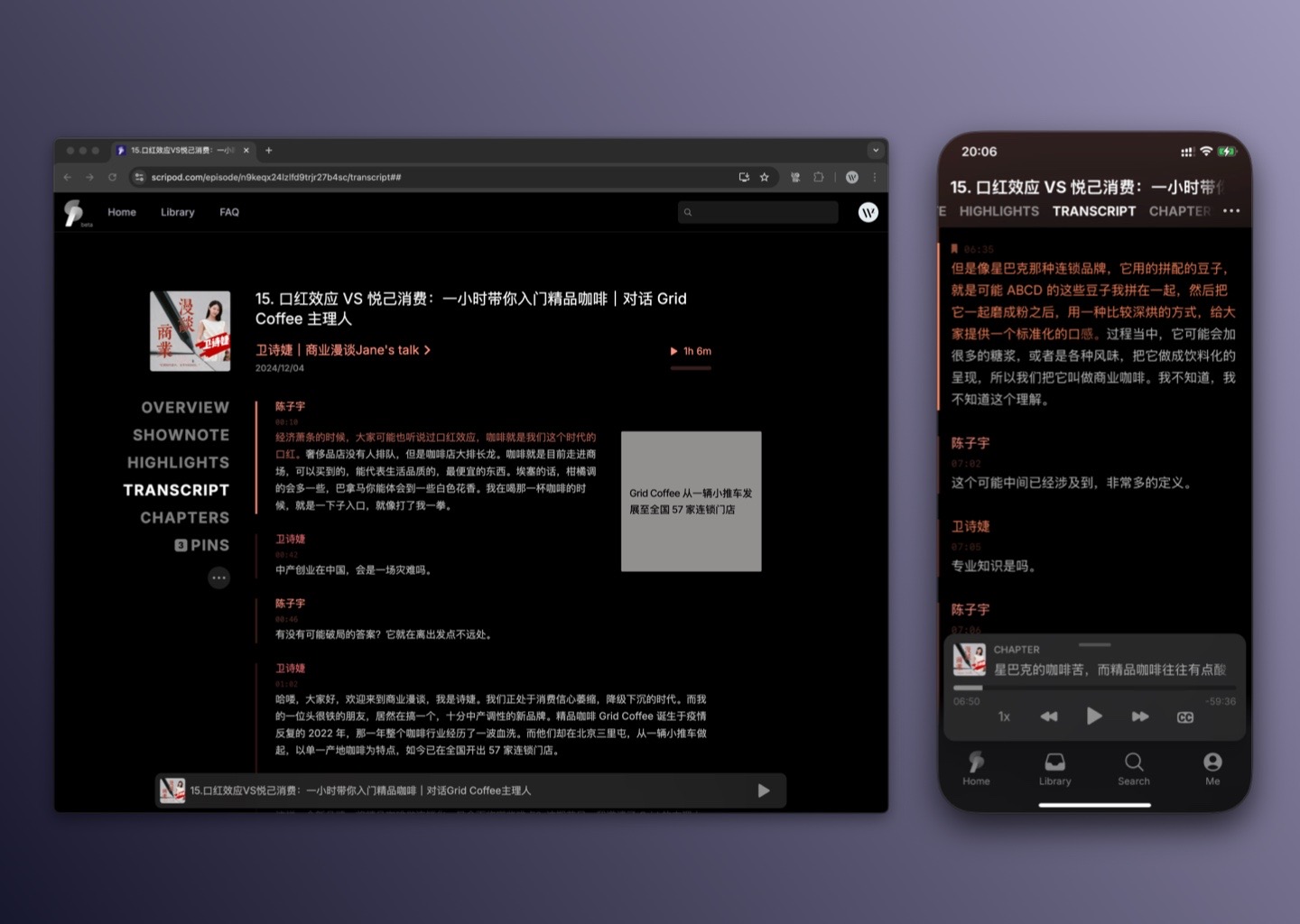Open the browser three-dot menu
Image resolution: width=1300 pixels, height=924 pixels.
click(x=875, y=177)
